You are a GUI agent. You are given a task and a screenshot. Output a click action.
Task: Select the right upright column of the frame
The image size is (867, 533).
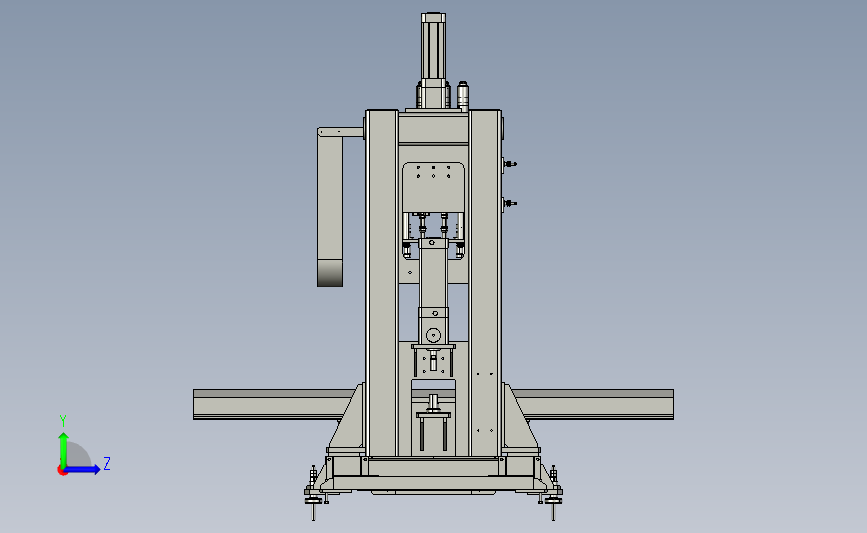pos(485,283)
